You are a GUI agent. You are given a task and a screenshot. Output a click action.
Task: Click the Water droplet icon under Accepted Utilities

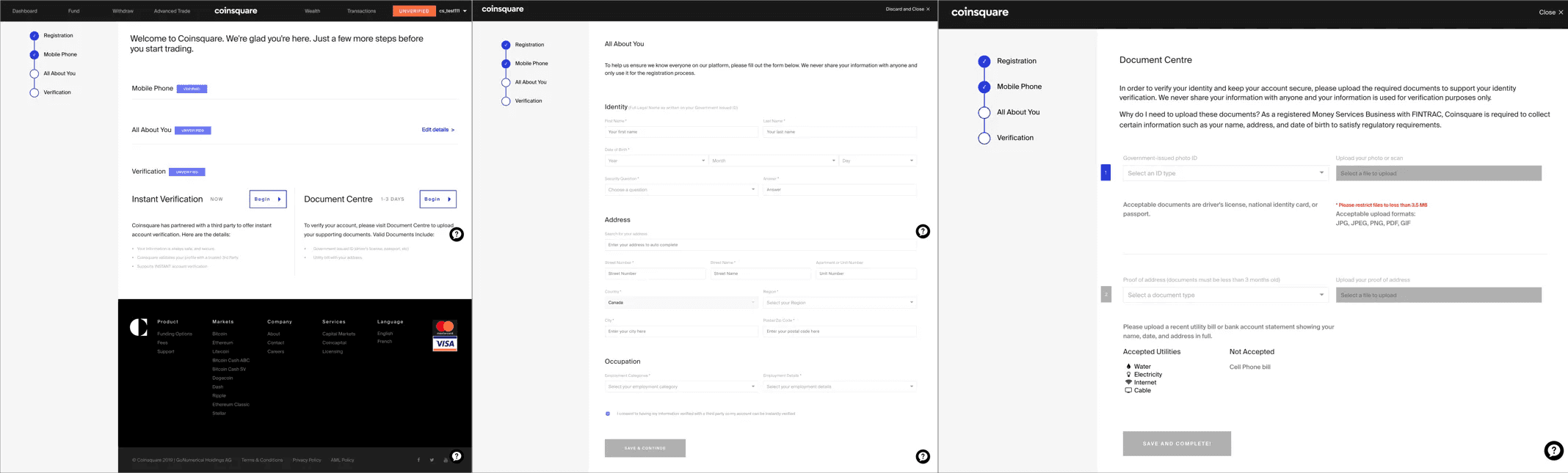pyautogui.click(x=1128, y=367)
